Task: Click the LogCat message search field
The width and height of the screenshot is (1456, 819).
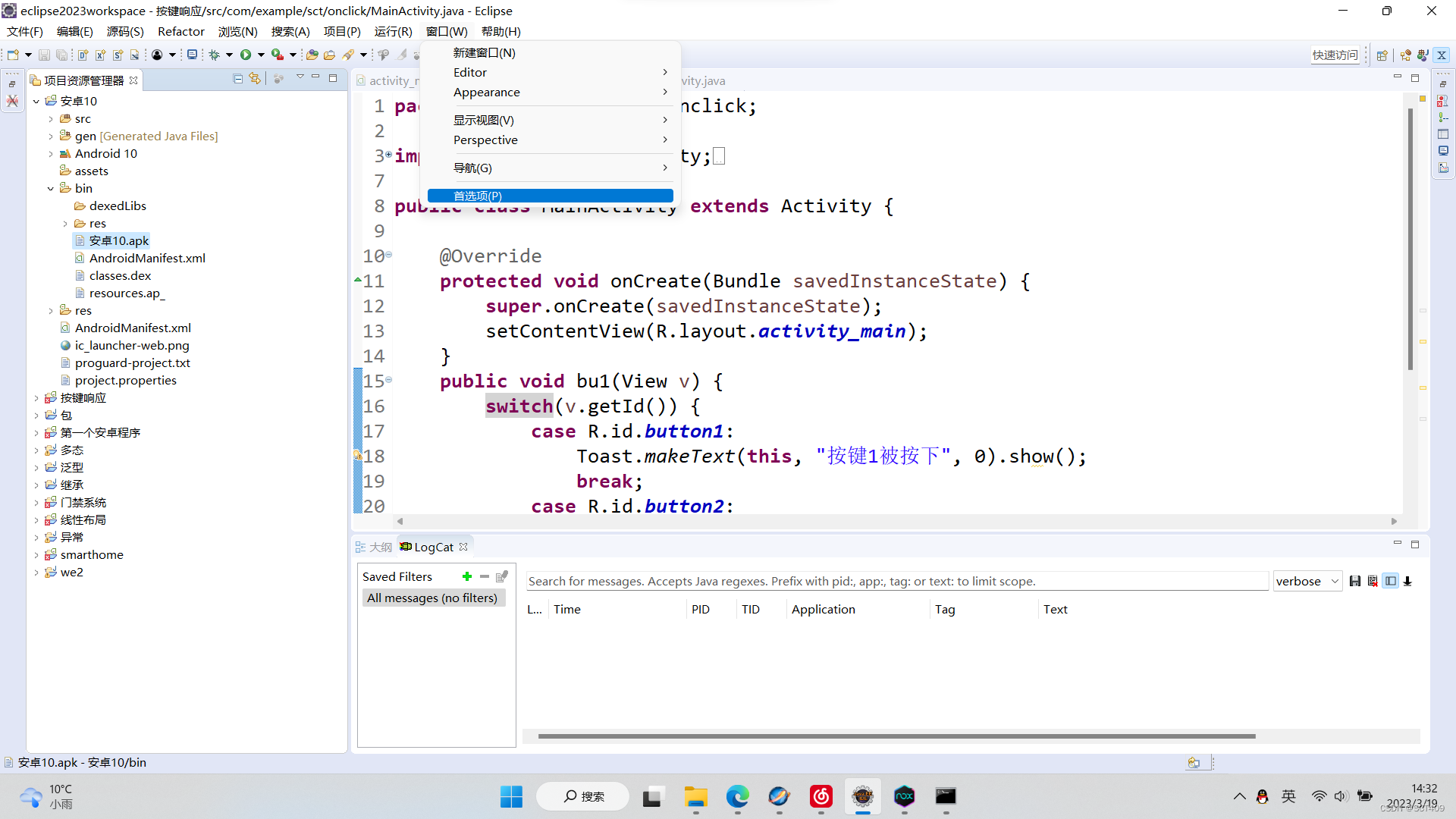Action: tap(896, 582)
